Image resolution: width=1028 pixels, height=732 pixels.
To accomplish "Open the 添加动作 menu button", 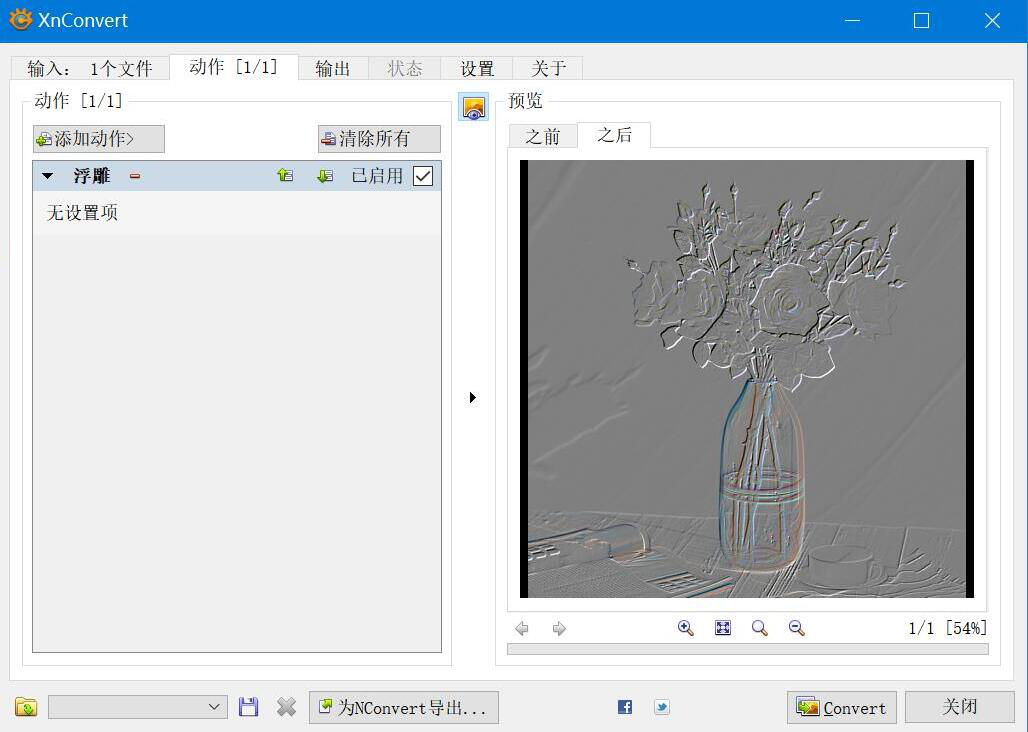I will [99, 139].
